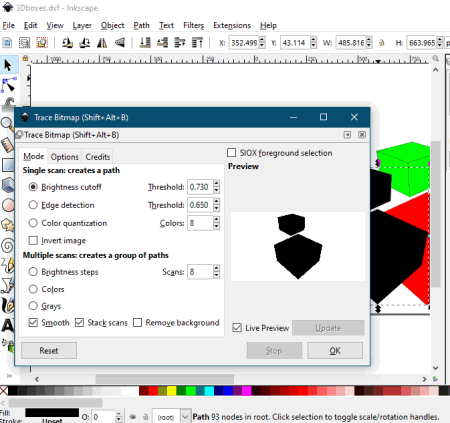Raise selection to top
The image size is (450, 423).
point(197,43)
